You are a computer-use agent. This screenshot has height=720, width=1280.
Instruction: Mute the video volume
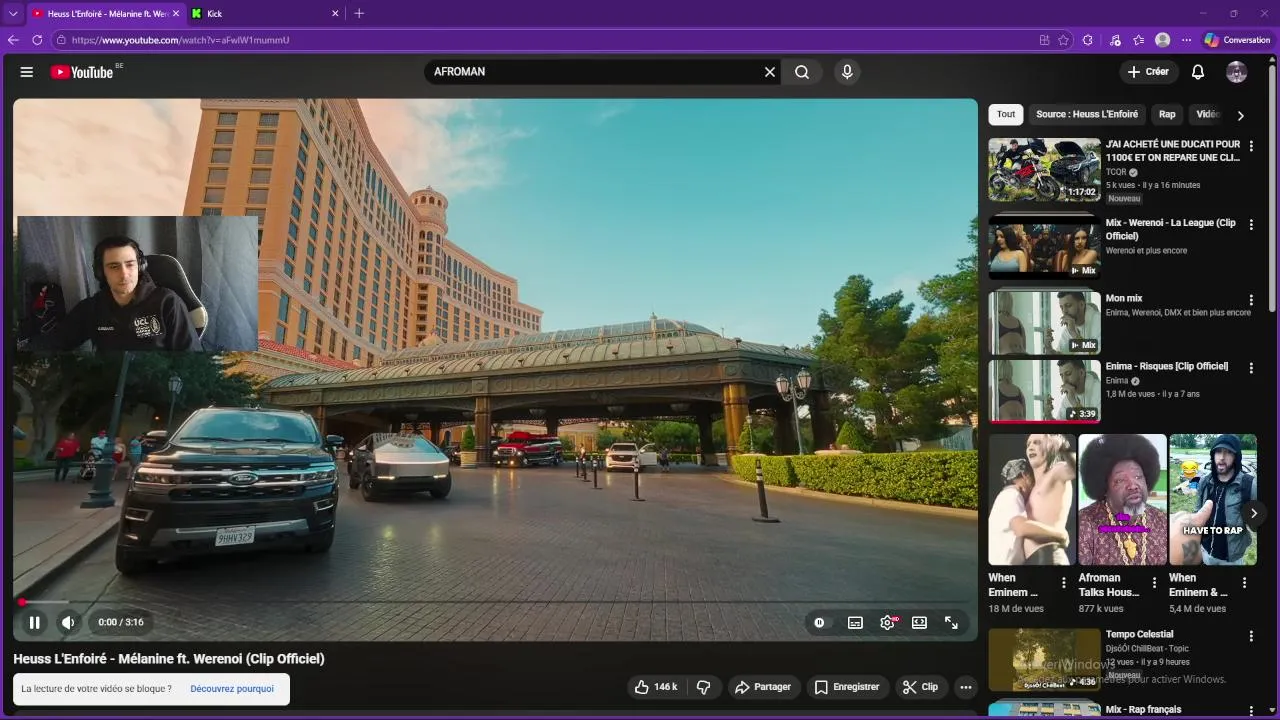[x=68, y=622]
